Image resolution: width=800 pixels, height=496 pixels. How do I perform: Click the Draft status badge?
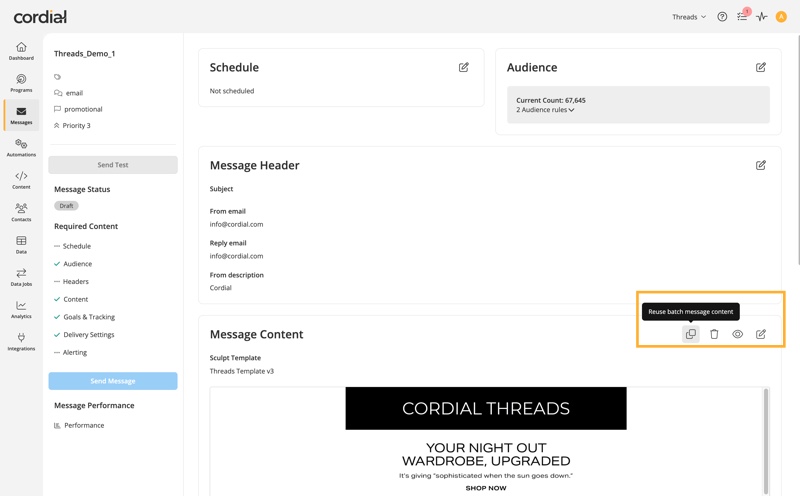66,206
